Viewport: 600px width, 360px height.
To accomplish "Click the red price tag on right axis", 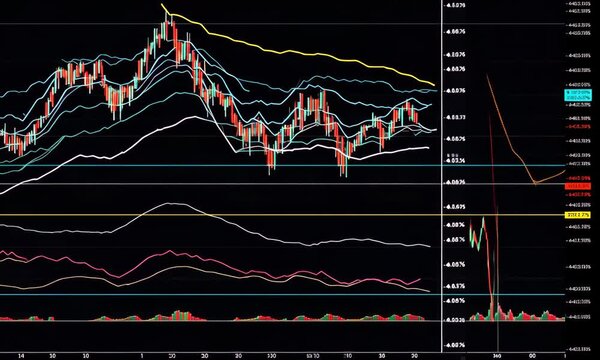I will point(578,186).
